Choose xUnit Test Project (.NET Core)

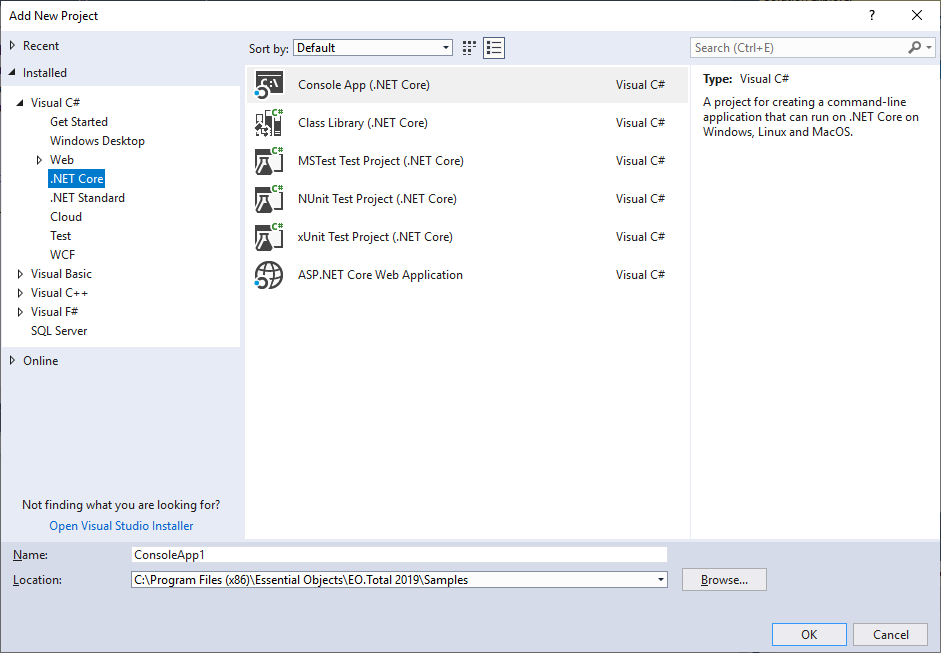[x=467, y=236]
